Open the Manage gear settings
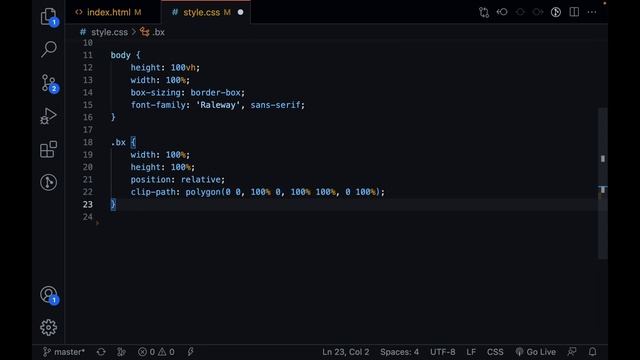 point(49,328)
